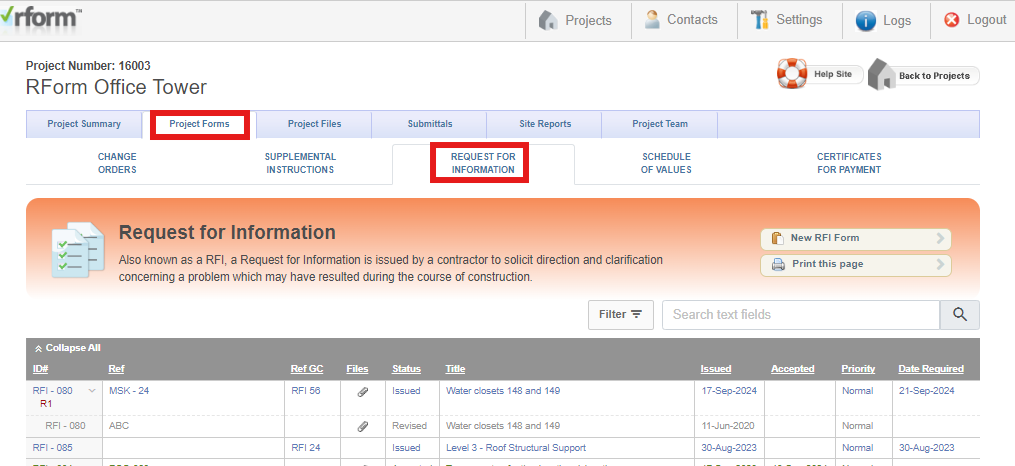Sort by Title column header
This screenshot has width=1015, height=466.
click(455, 369)
